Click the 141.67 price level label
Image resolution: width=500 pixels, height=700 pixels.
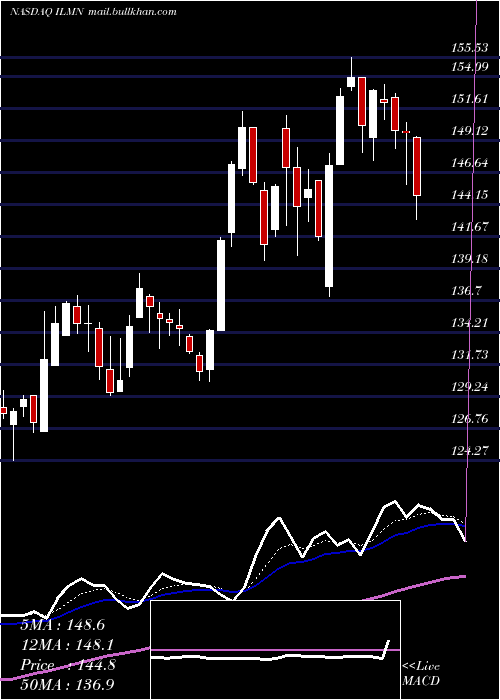tap(469, 227)
